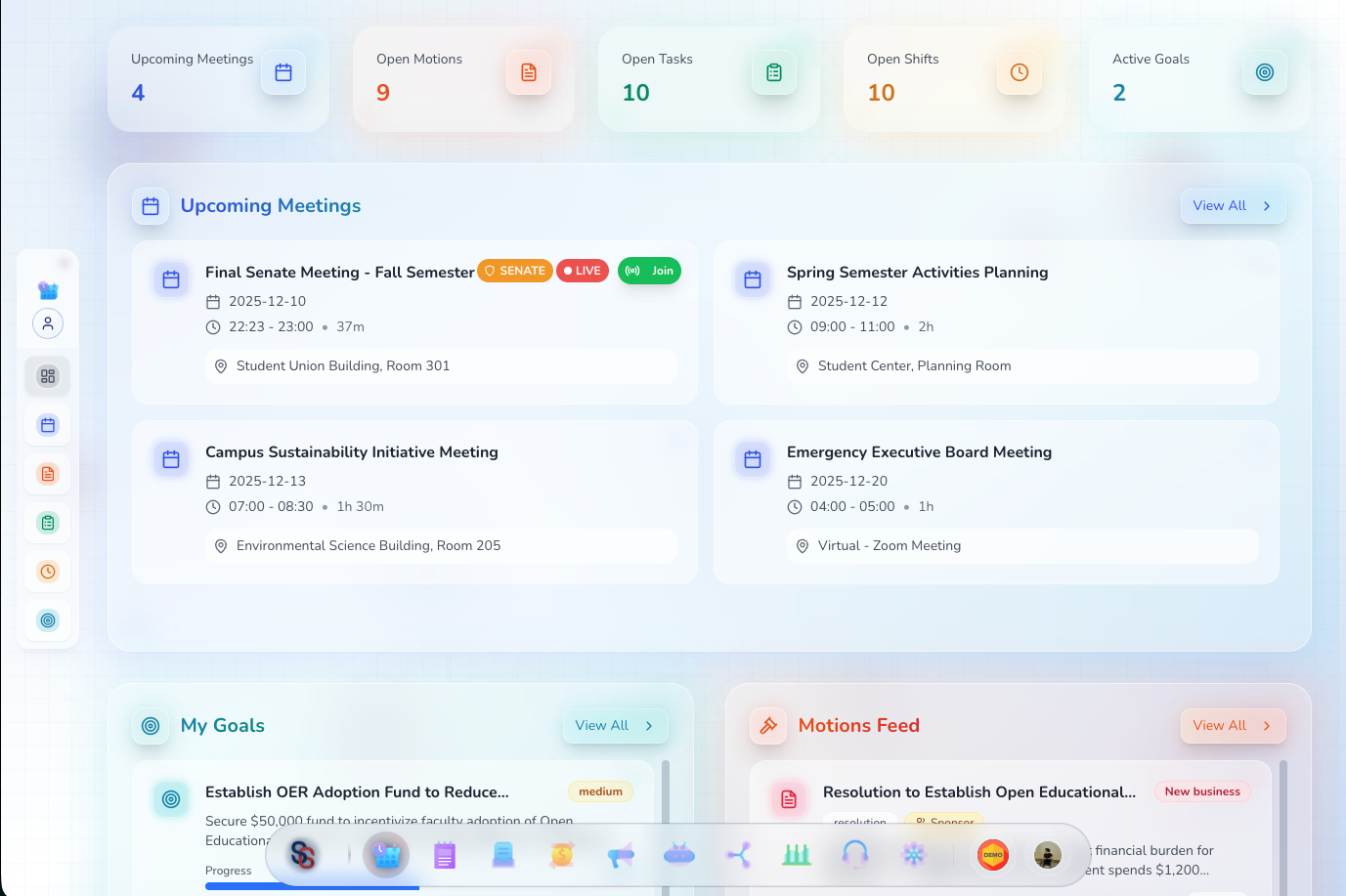This screenshot has height=896, width=1346.
Task: Click the snowflake icon in bottom dock
Action: coord(913,854)
